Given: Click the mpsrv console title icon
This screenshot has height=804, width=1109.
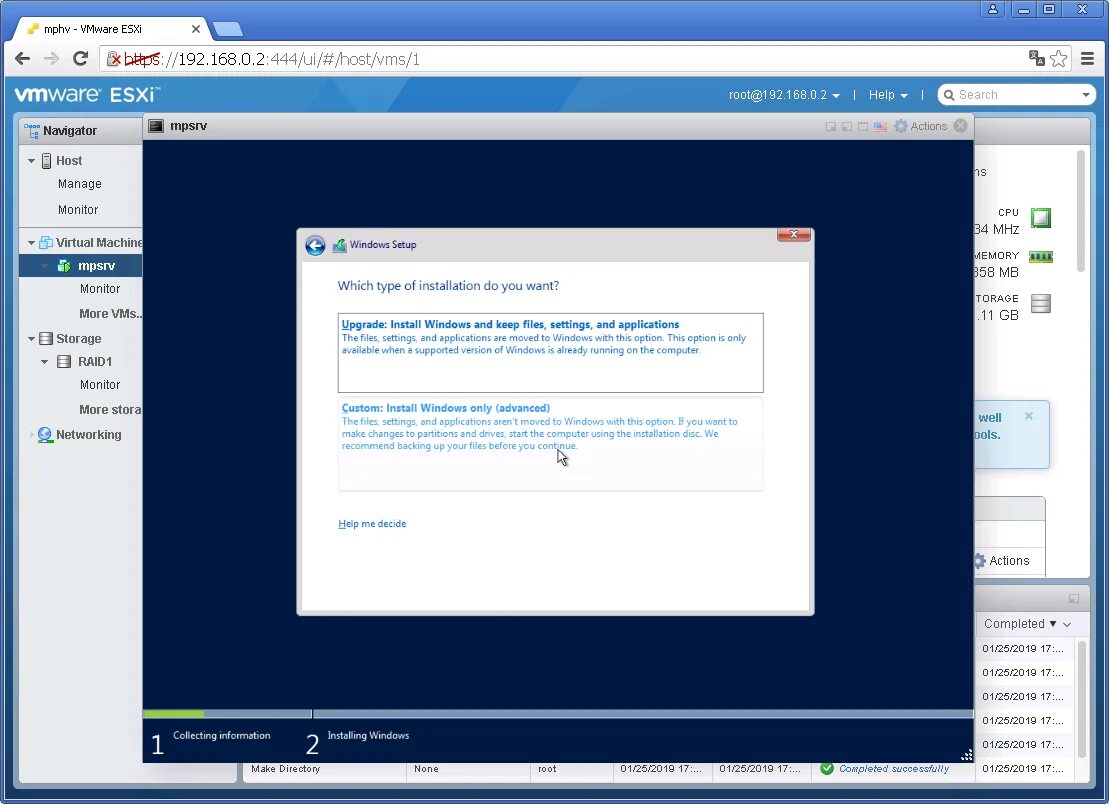Looking at the screenshot, I should (156, 126).
